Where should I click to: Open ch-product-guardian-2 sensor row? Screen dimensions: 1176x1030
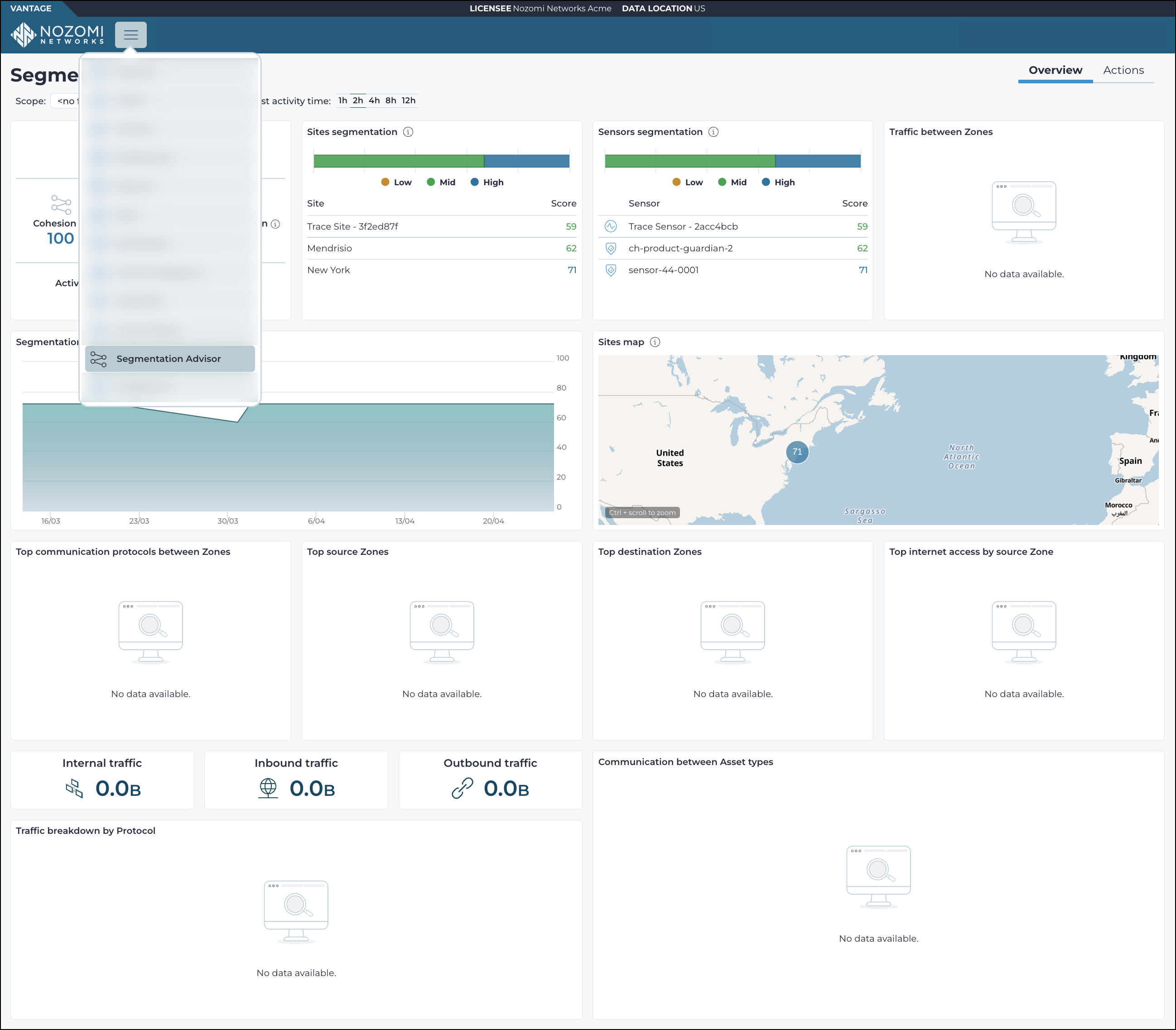[x=733, y=248]
